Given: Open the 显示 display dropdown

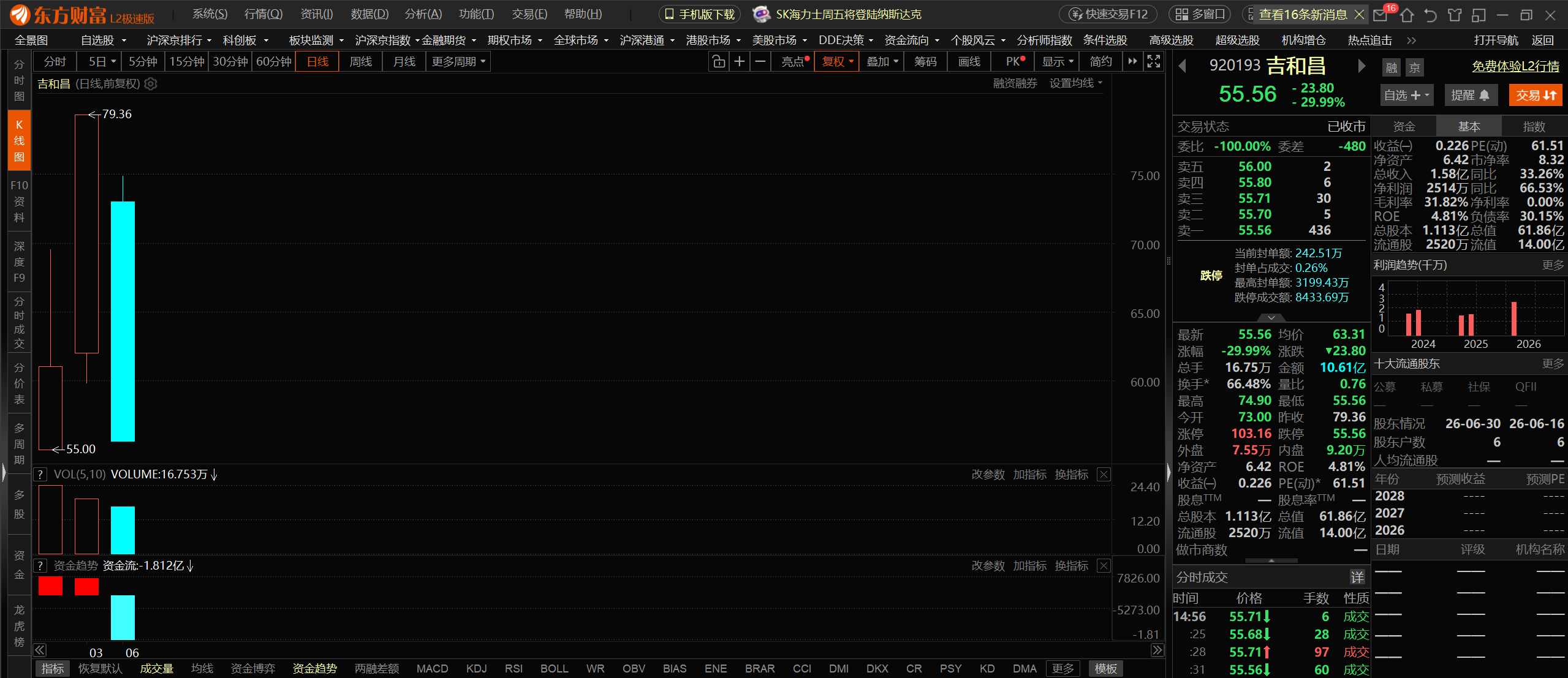Looking at the screenshot, I should coord(1058,62).
